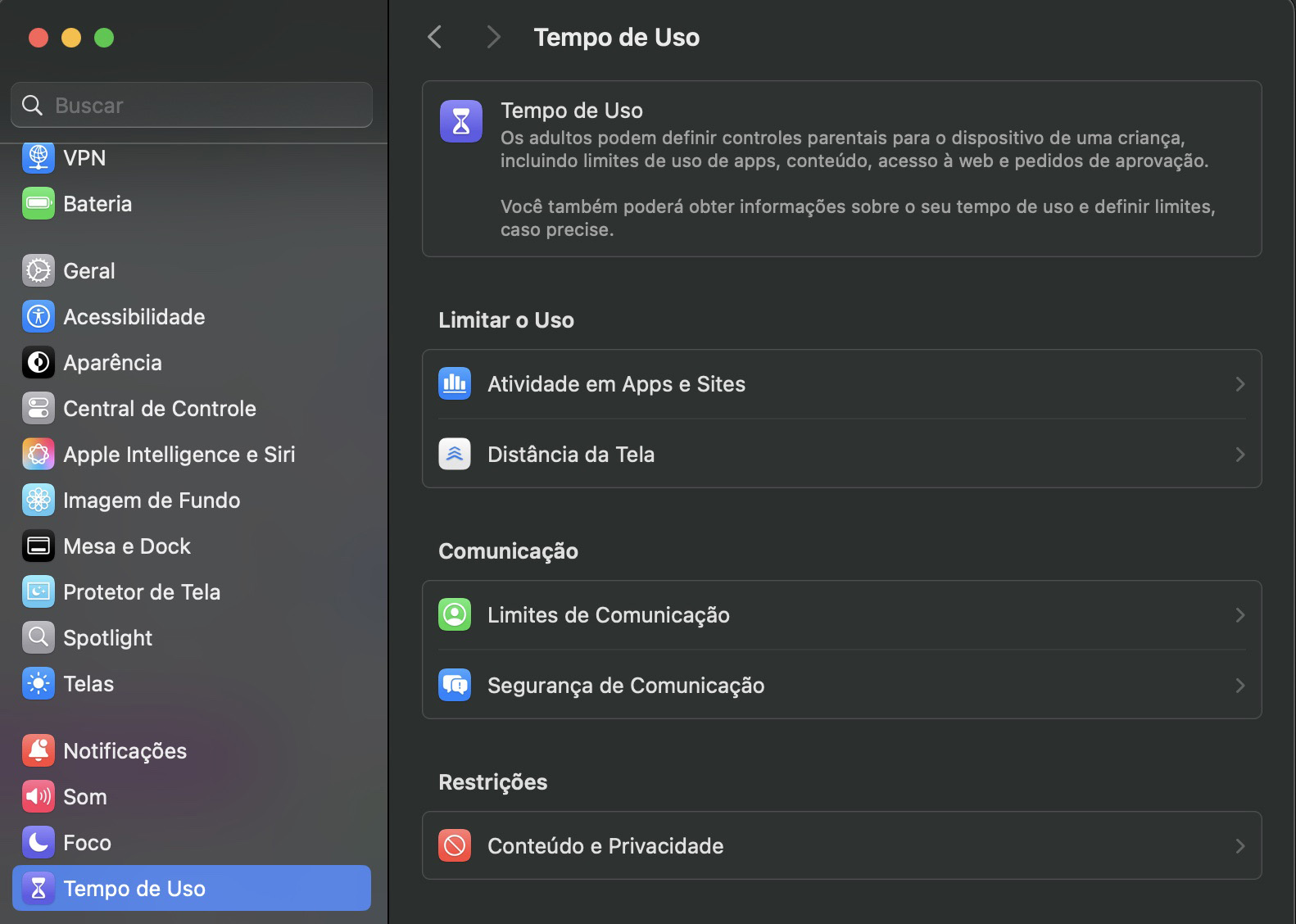Click the red Conteúdo e Privacidade icon
The width and height of the screenshot is (1296, 924).
[455, 845]
